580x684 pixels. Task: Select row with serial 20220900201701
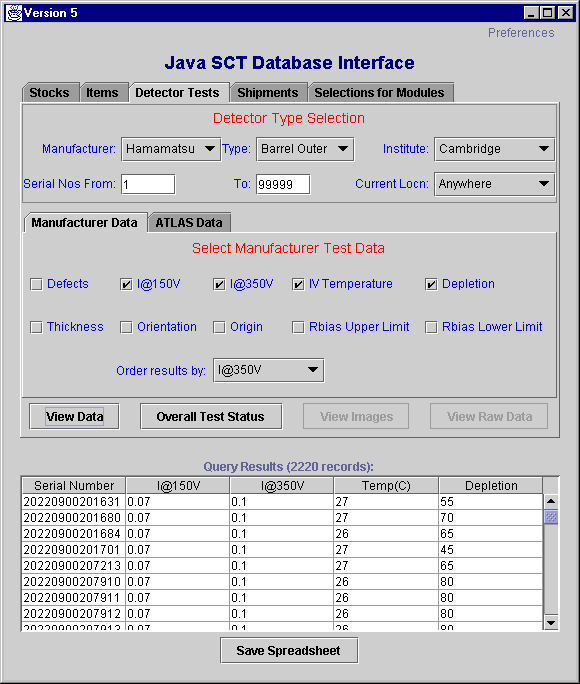pyautogui.click(x=282, y=550)
